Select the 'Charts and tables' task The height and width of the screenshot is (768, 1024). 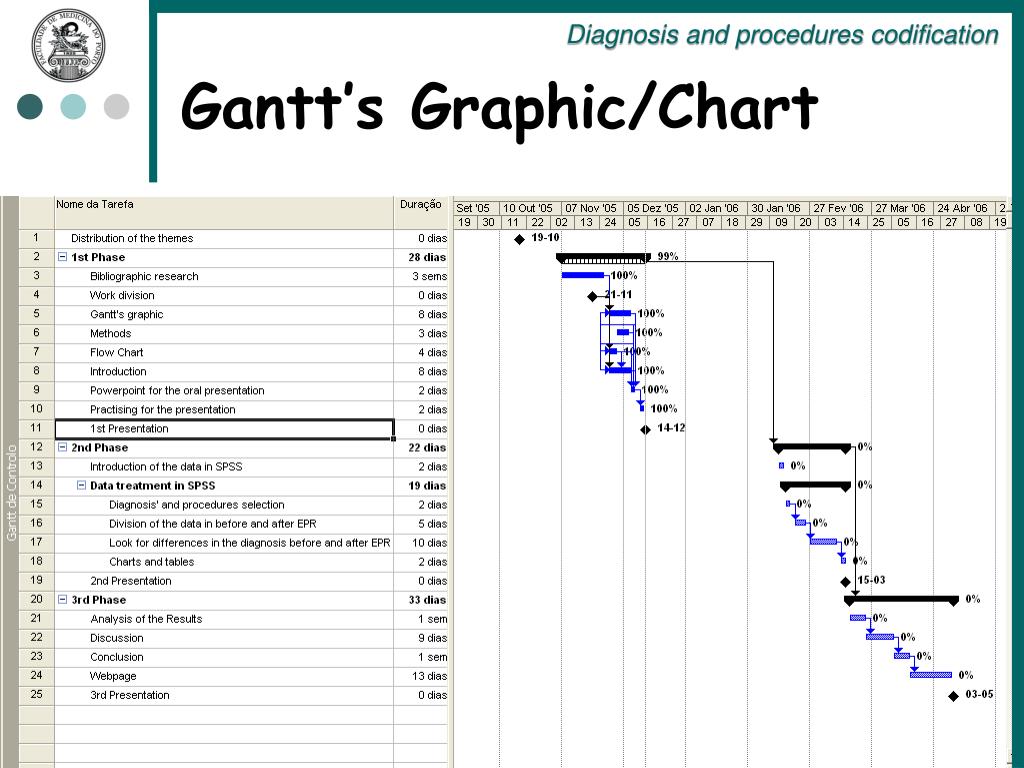[x=224, y=562]
